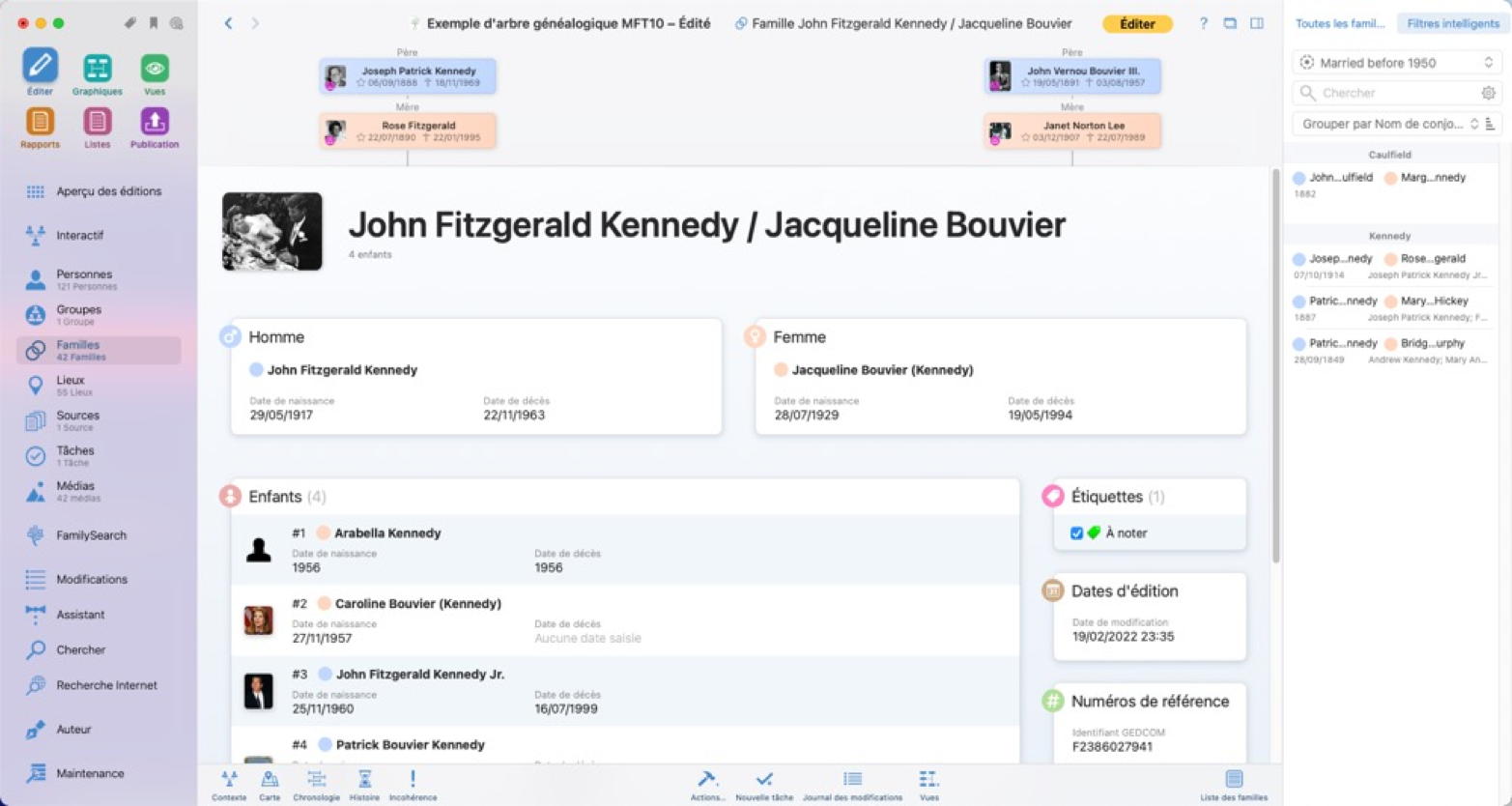This screenshot has height=806, width=1512.
Task: Click the bookmark icon in title bar
Action: point(153,23)
